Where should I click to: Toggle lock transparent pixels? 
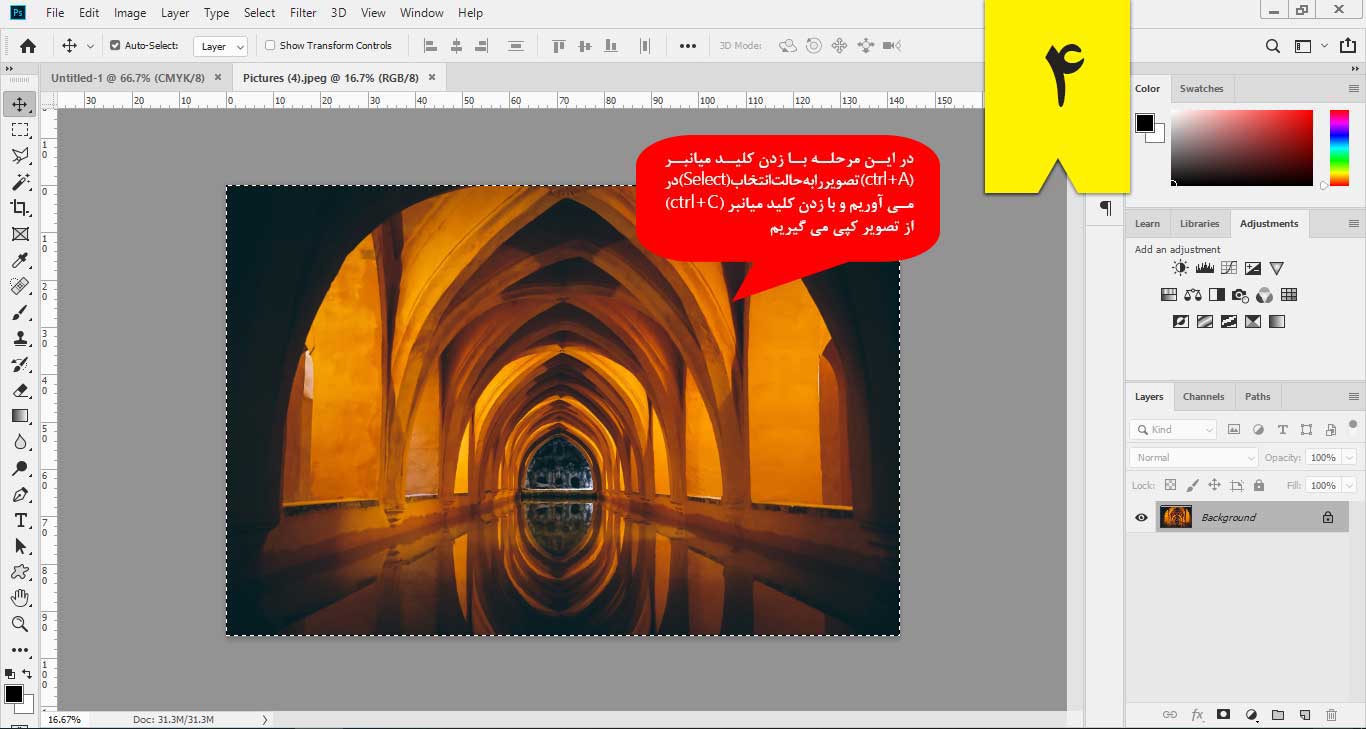coord(1170,485)
